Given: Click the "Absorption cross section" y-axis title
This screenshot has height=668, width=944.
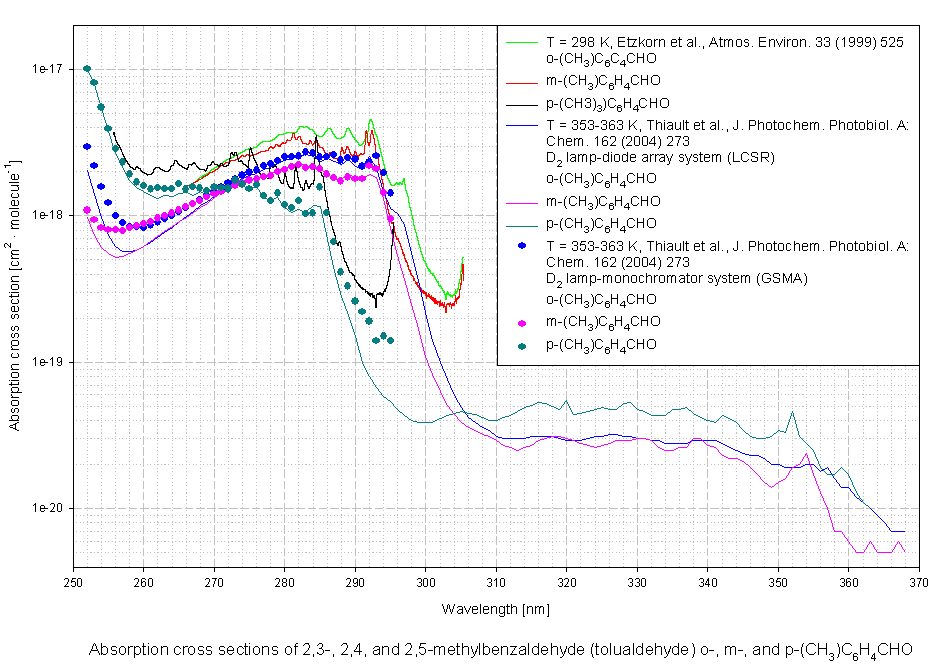Looking at the screenshot, I should click(15, 293).
